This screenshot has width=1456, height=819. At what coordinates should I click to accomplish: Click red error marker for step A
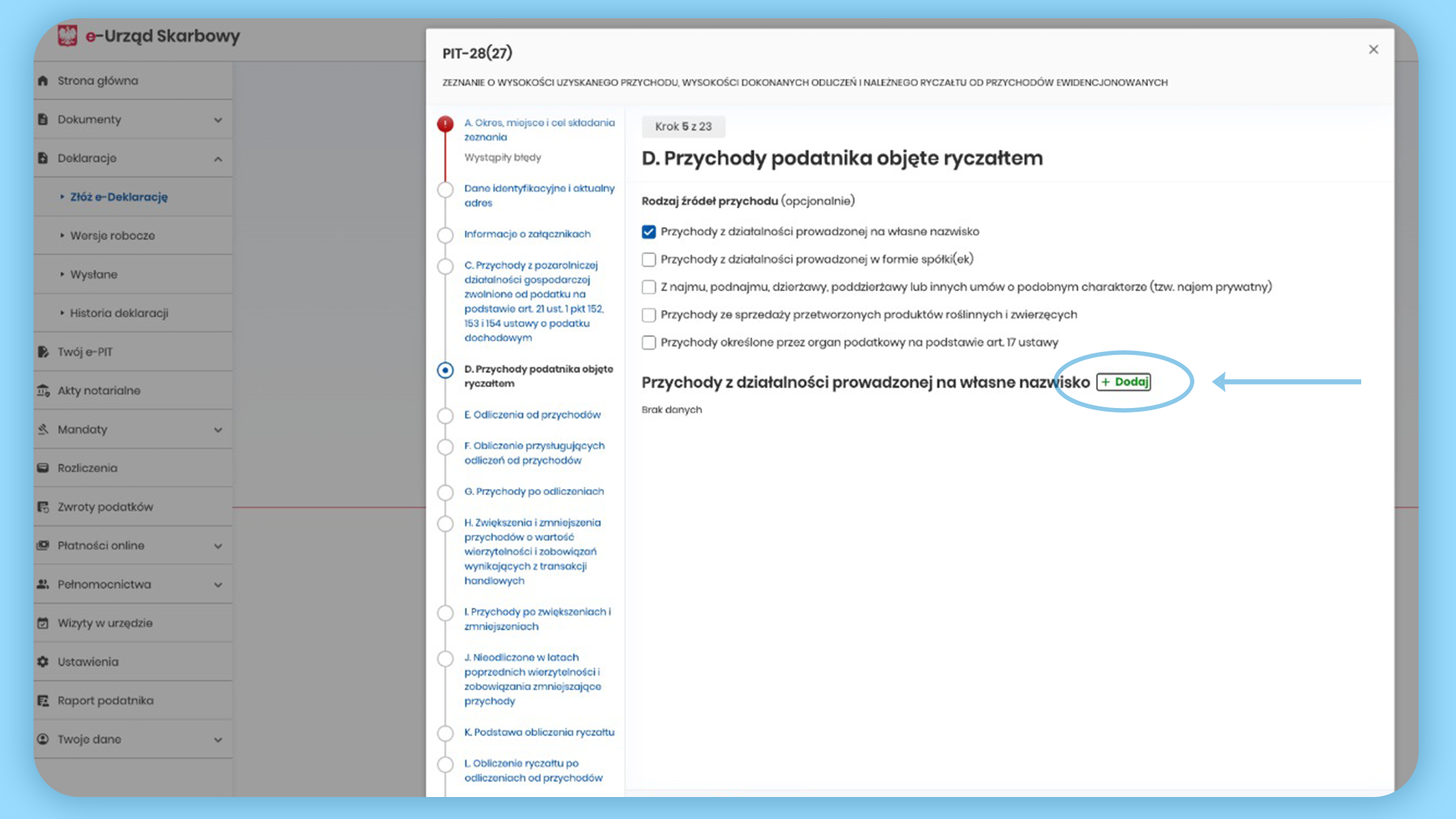tap(445, 124)
